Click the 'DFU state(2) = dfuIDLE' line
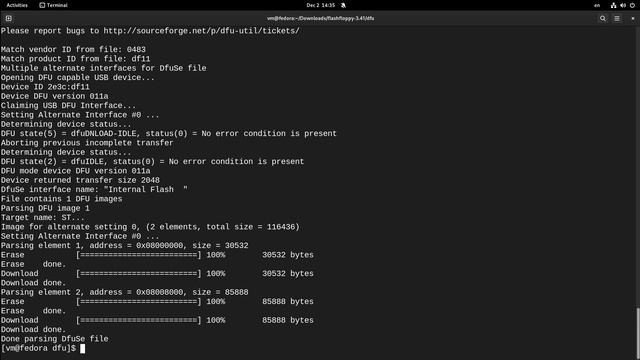640x360 pixels. coord(152,162)
